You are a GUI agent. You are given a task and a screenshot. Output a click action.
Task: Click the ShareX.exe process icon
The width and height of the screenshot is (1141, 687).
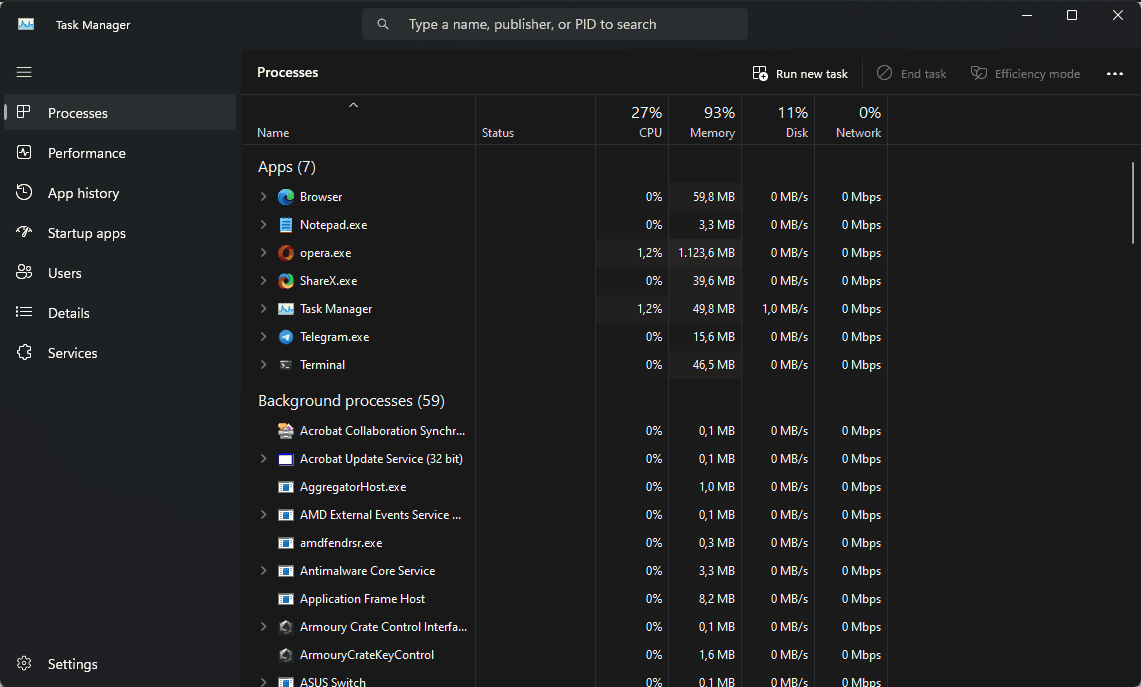point(286,281)
